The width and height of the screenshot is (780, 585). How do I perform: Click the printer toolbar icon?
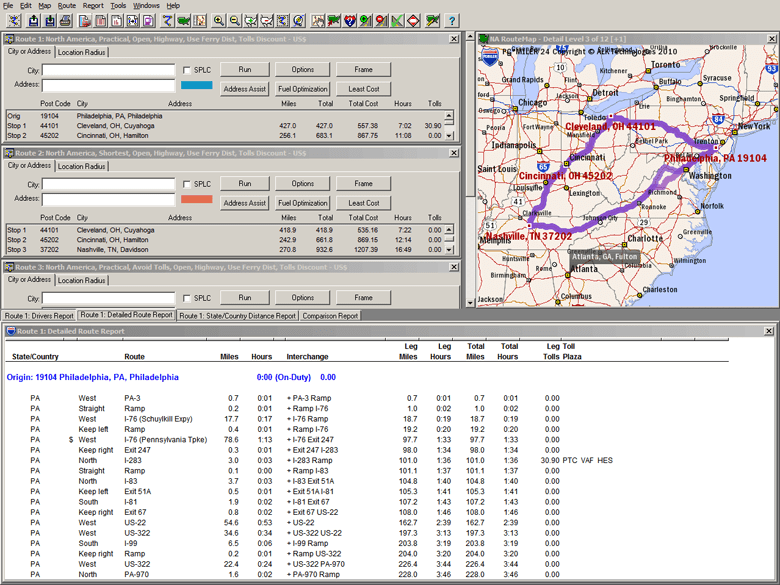[x=65, y=20]
